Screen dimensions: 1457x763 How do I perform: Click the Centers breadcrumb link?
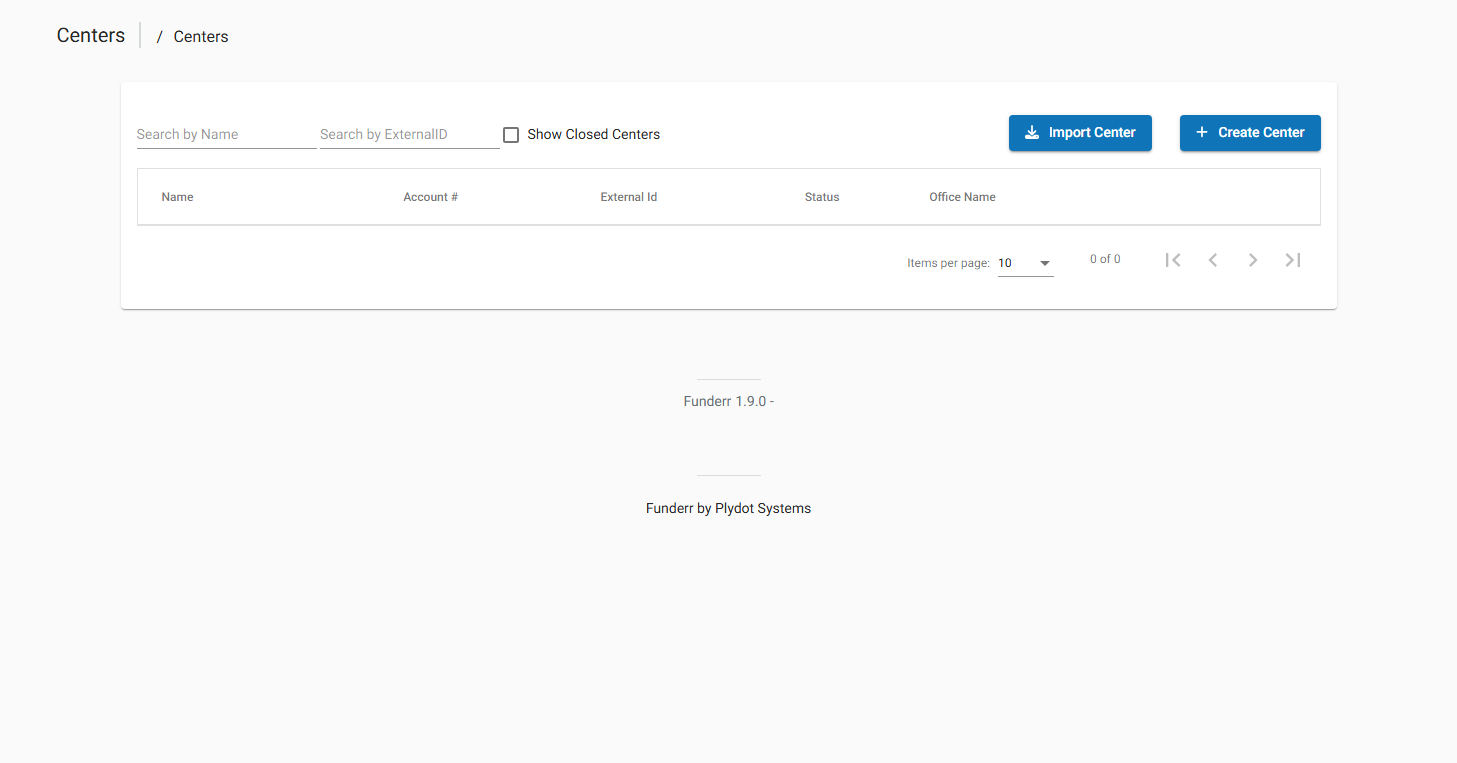201,37
